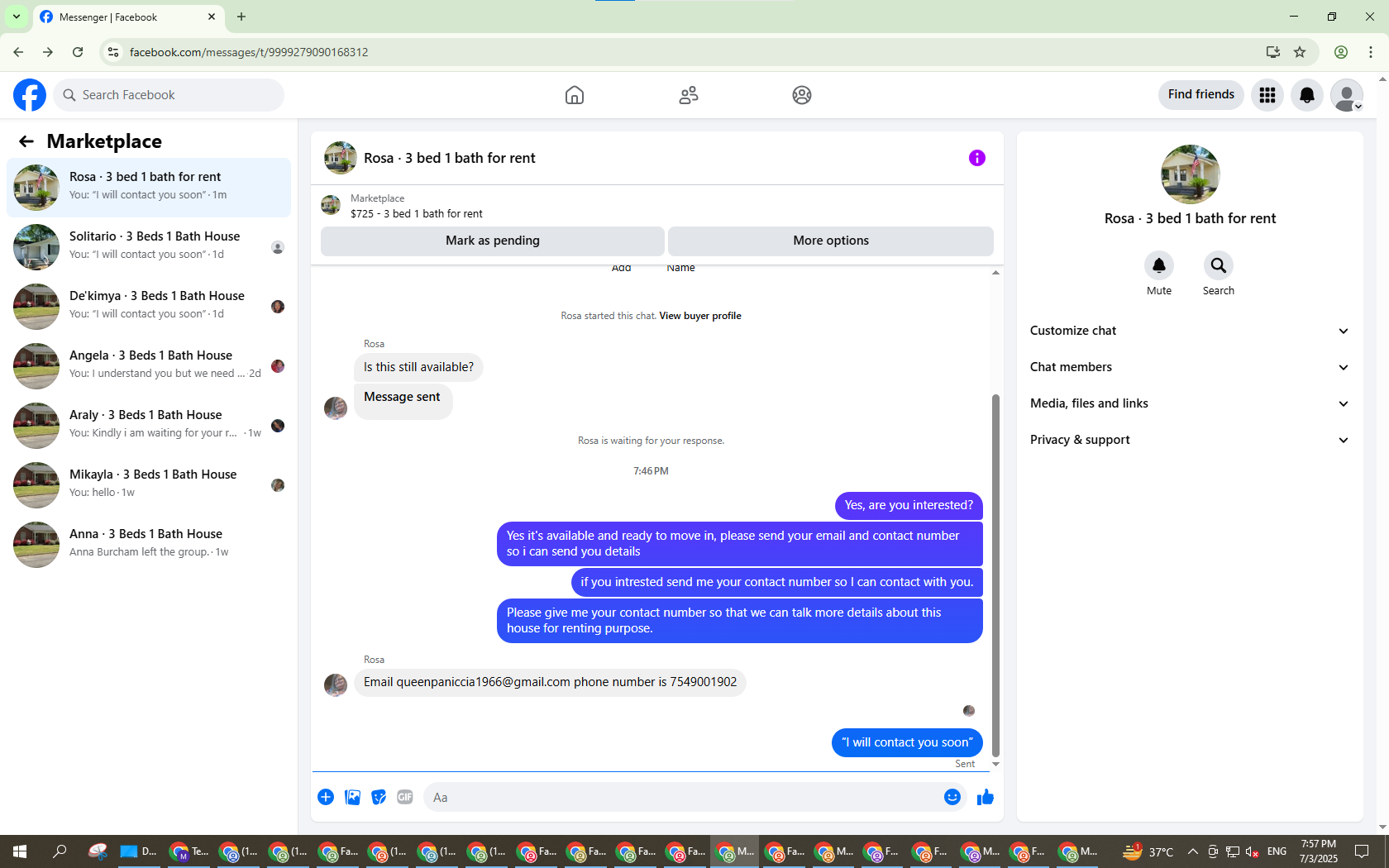
Task: Expand Chat members section
Action: click(1190, 367)
